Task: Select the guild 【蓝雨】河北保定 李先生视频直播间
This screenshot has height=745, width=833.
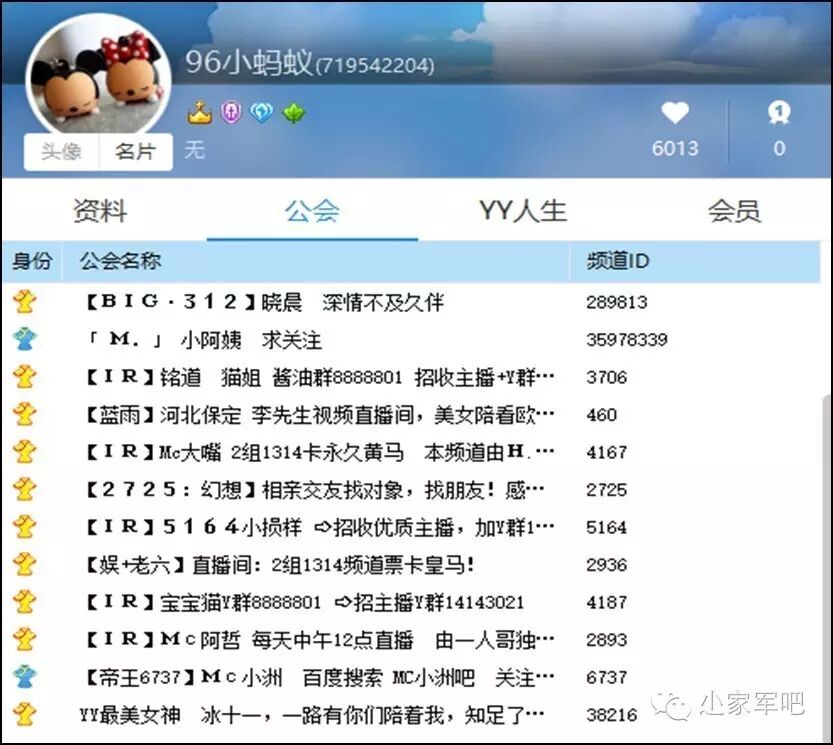Action: [320, 414]
